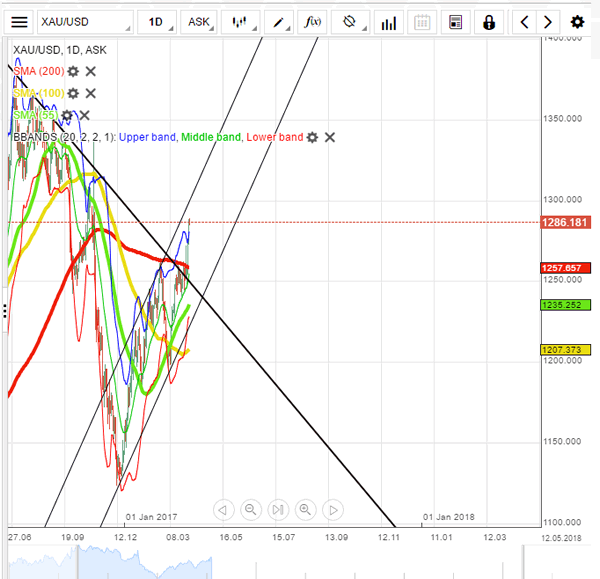Image resolution: width=600 pixels, height=579 pixels.
Task: Zoom out with the minus magnifier
Action: click(251, 510)
